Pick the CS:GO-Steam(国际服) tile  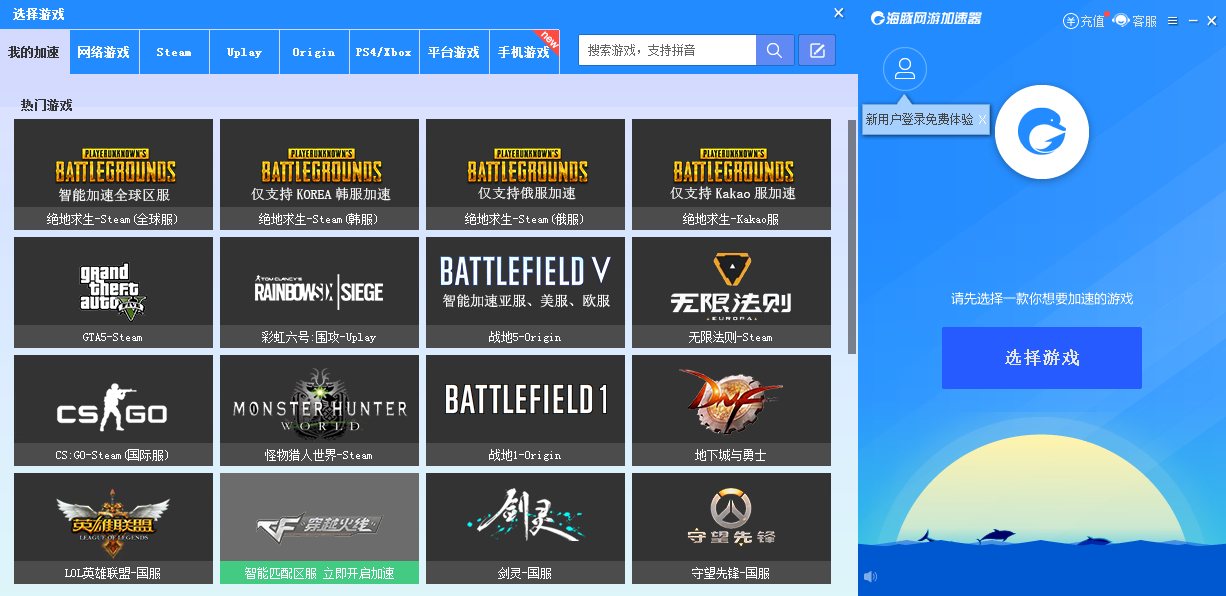[113, 410]
